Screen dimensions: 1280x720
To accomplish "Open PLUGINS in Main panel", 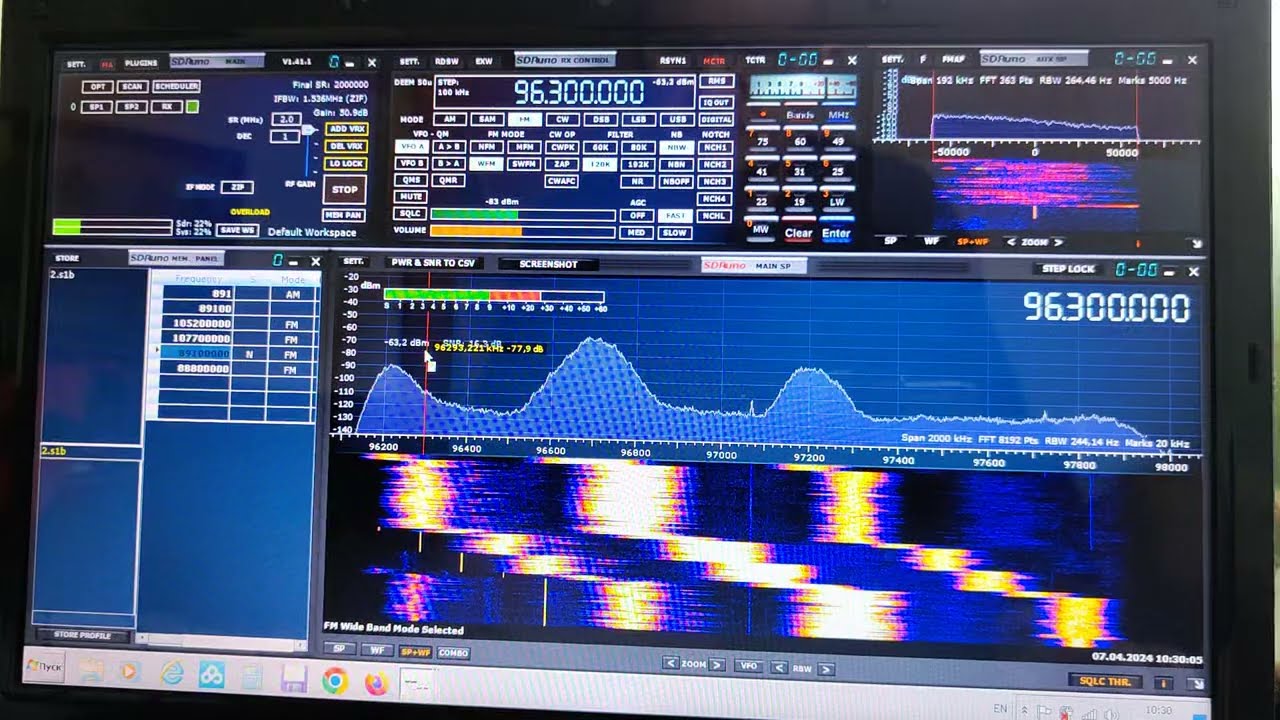I will [x=141, y=63].
